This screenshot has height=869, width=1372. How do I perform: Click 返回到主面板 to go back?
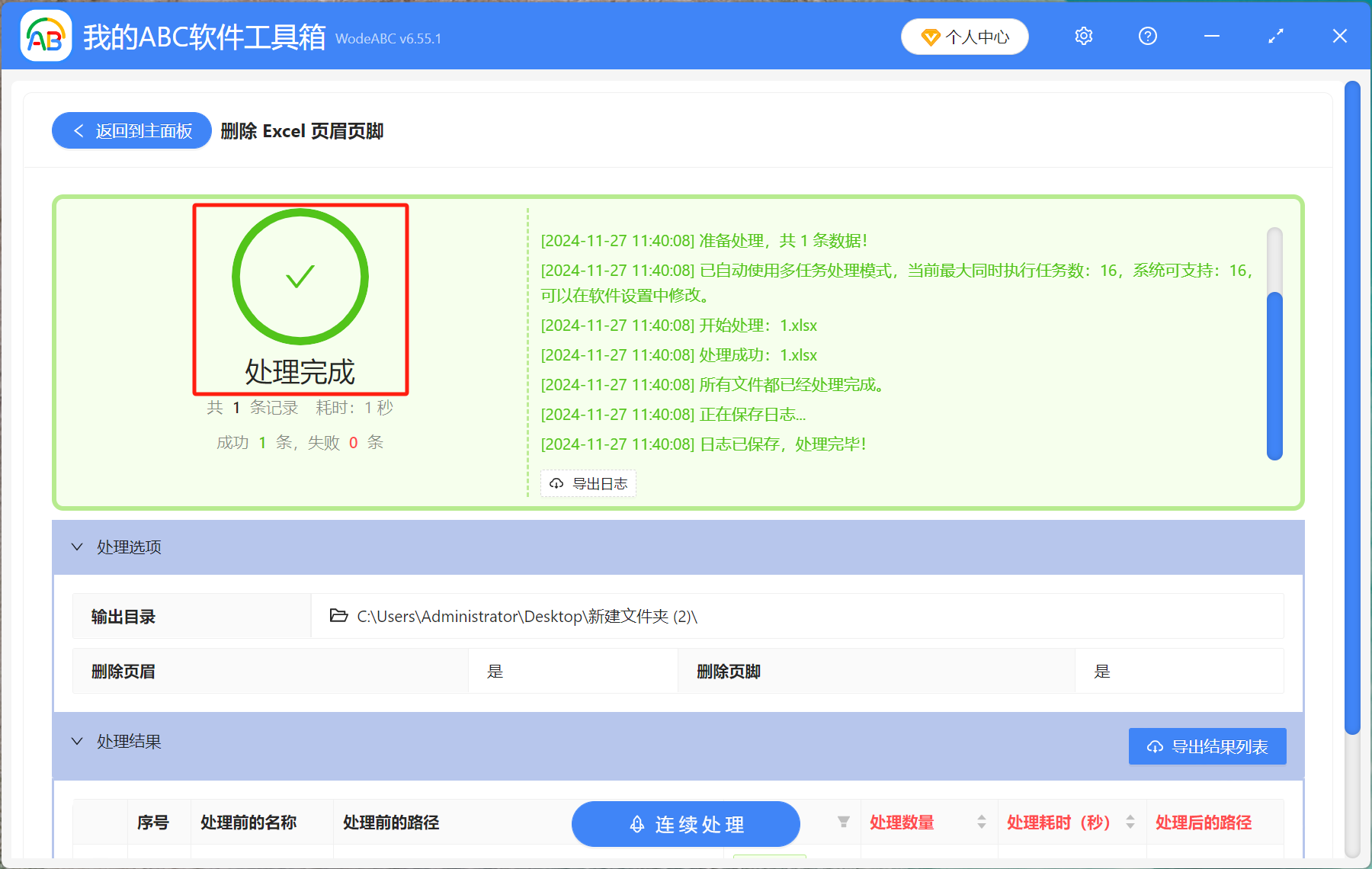tap(131, 130)
